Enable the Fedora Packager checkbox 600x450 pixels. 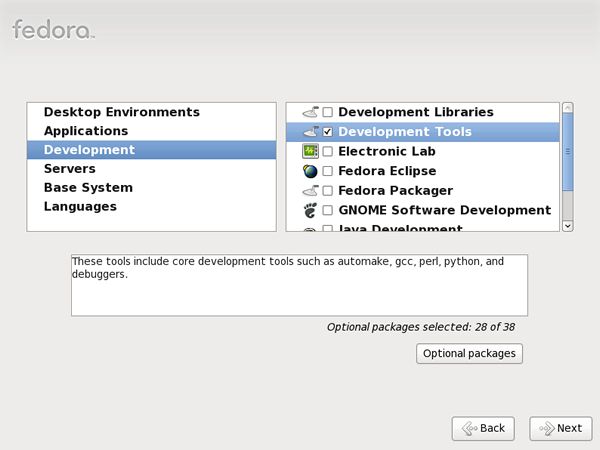click(328, 191)
